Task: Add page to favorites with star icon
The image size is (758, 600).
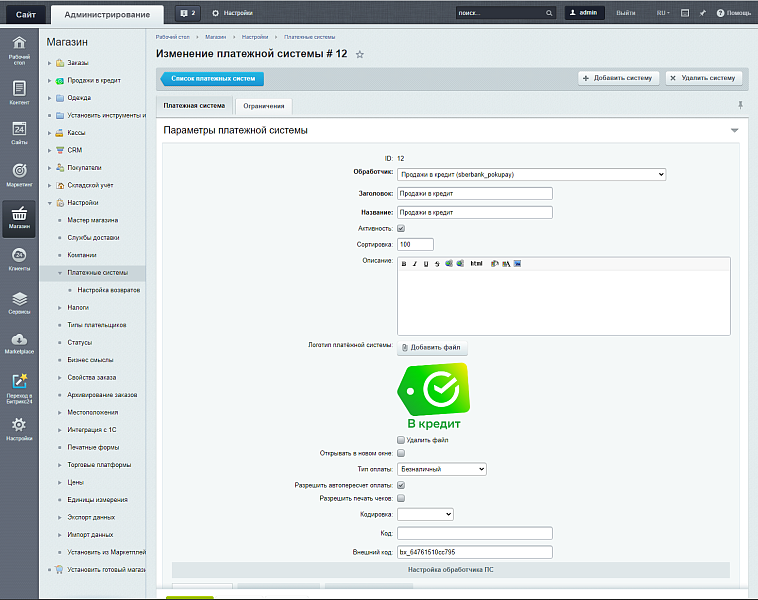Action: pos(360,54)
